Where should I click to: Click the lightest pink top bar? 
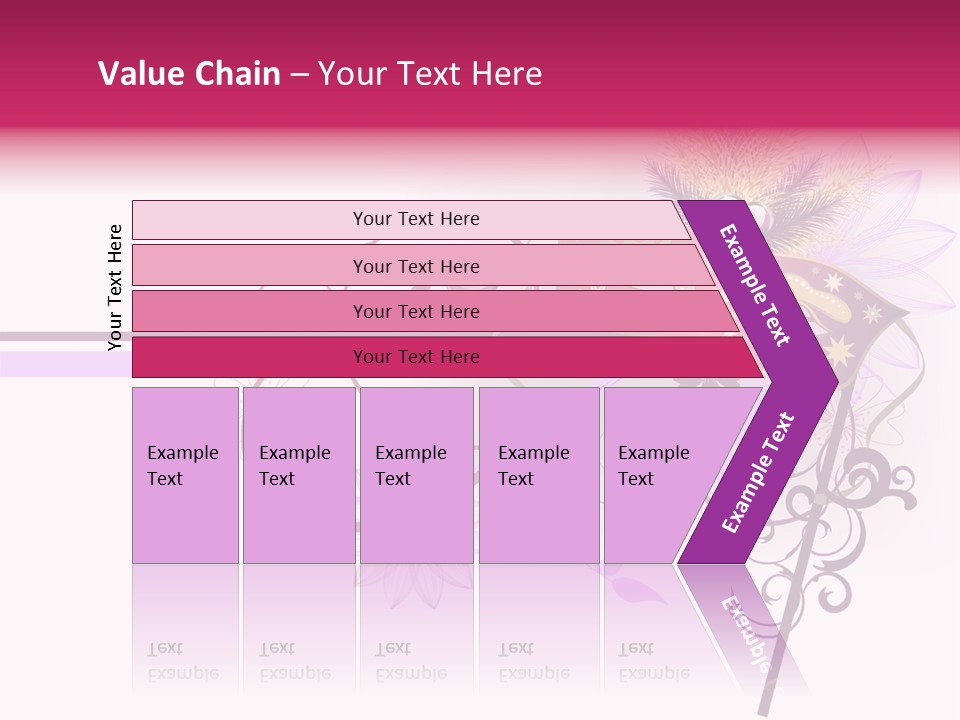click(411, 219)
